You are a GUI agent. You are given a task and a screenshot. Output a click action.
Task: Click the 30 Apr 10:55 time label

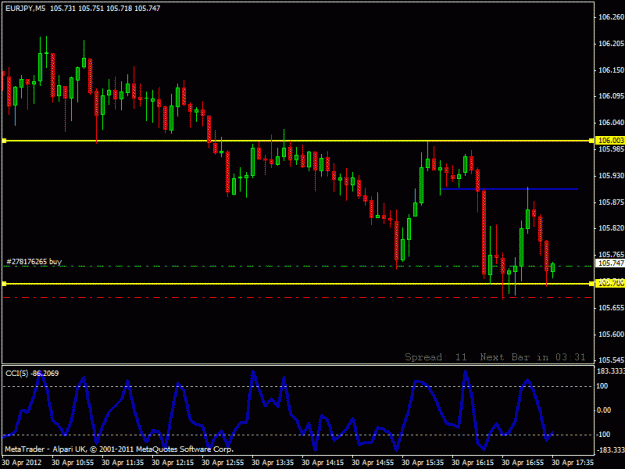click(x=73, y=463)
